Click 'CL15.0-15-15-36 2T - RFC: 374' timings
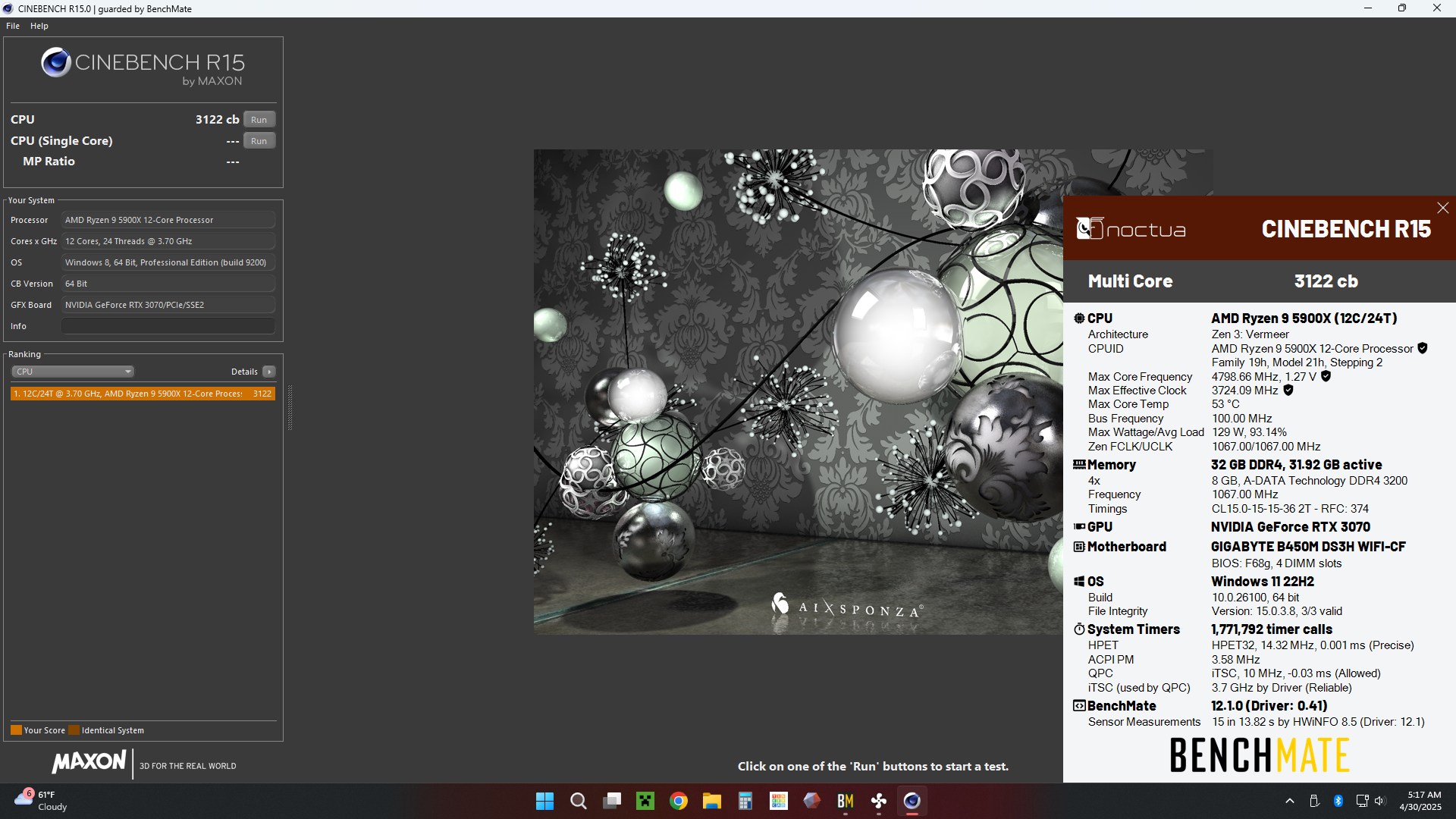Viewport: 1456px width, 819px height. point(1290,509)
